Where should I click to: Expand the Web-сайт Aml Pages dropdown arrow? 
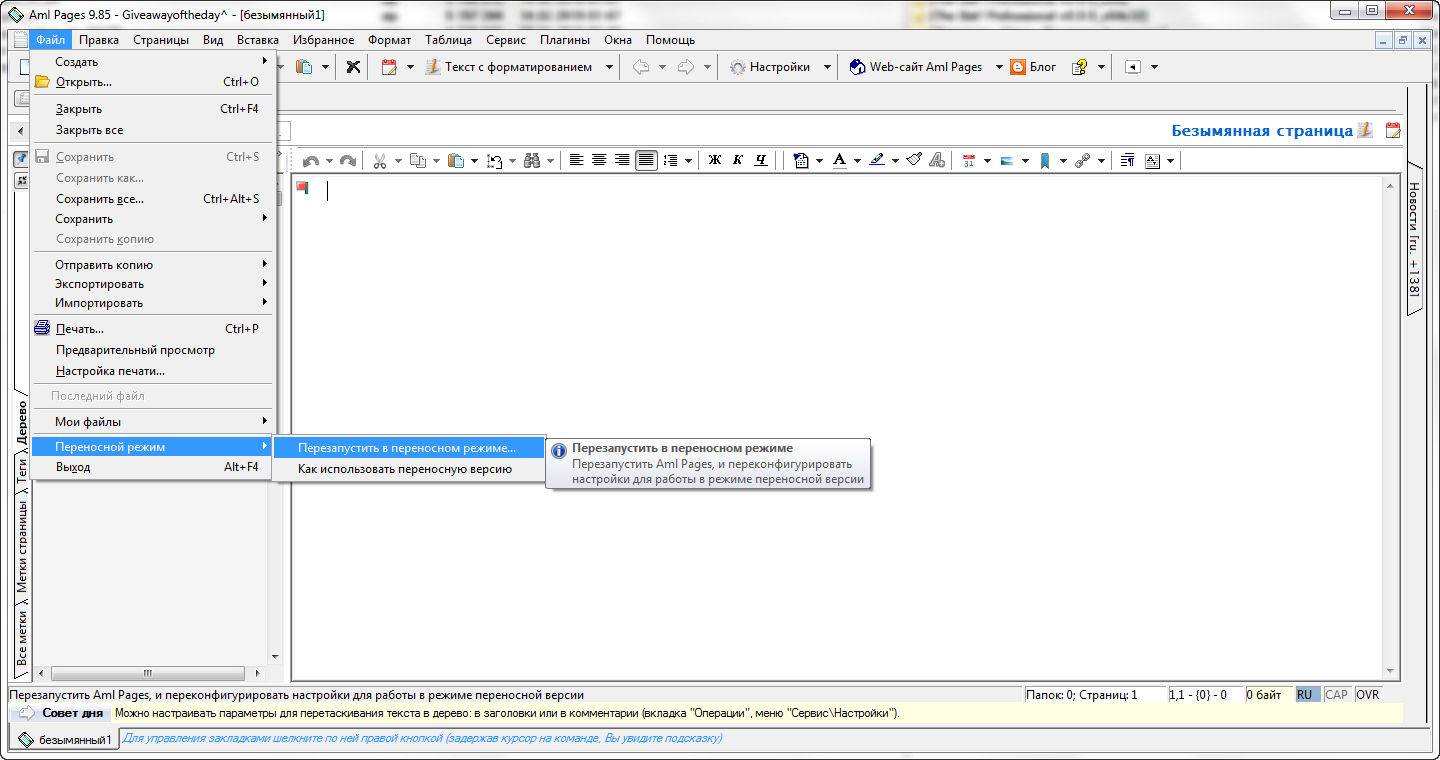click(997, 67)
